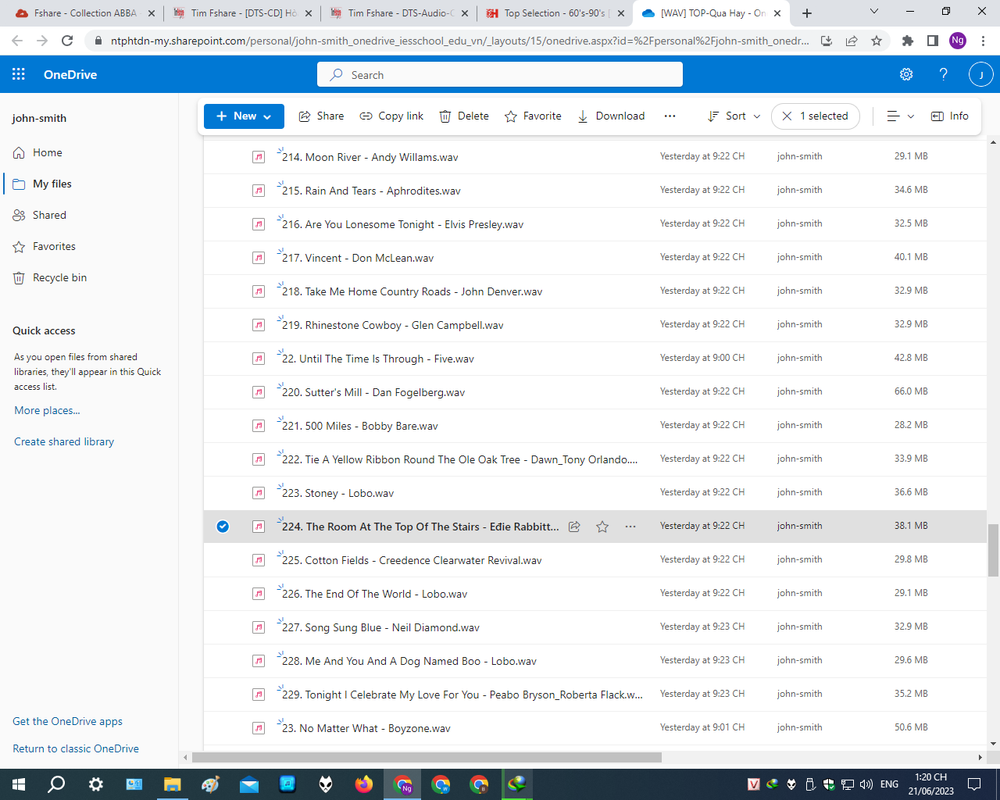Open the OneDrive app launcher grid

coord(18,74)
